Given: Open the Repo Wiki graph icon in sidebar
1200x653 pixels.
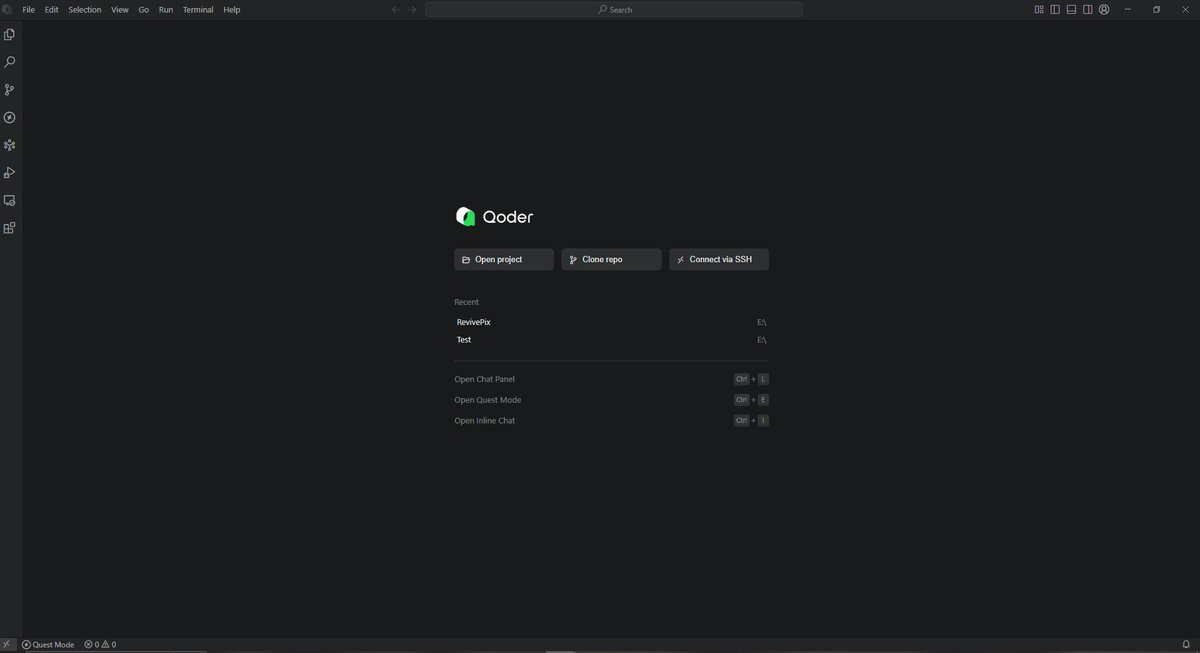Looking at the screenshot, I should 10,145.
